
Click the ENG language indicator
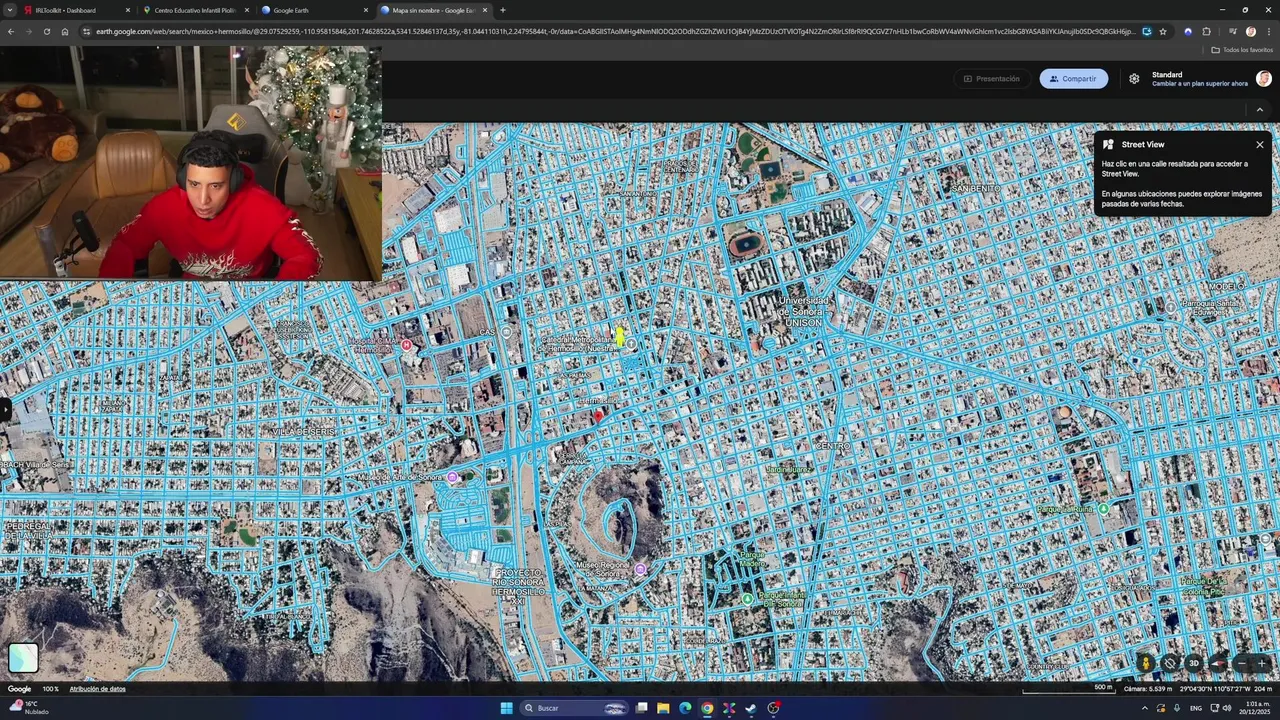(x=1196, y=708)
